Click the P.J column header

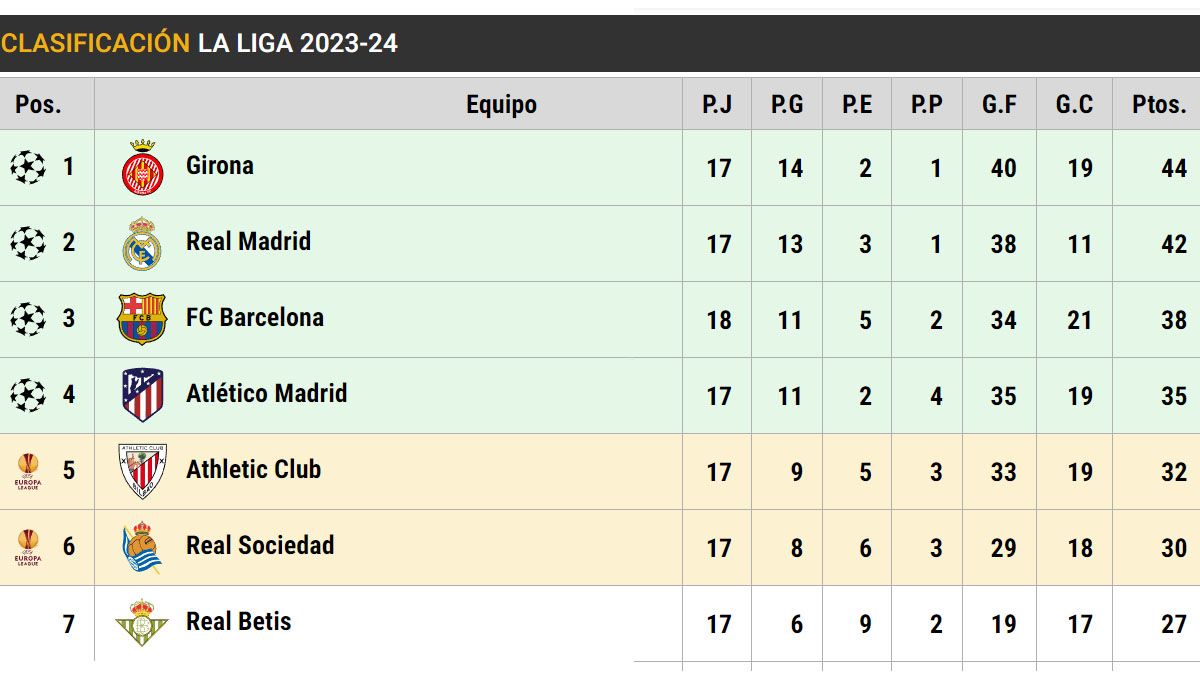[x=717, y=104]
